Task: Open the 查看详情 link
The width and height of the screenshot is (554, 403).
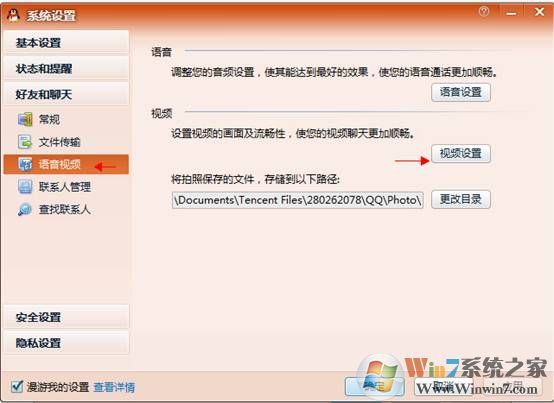Action: point(114,387)
